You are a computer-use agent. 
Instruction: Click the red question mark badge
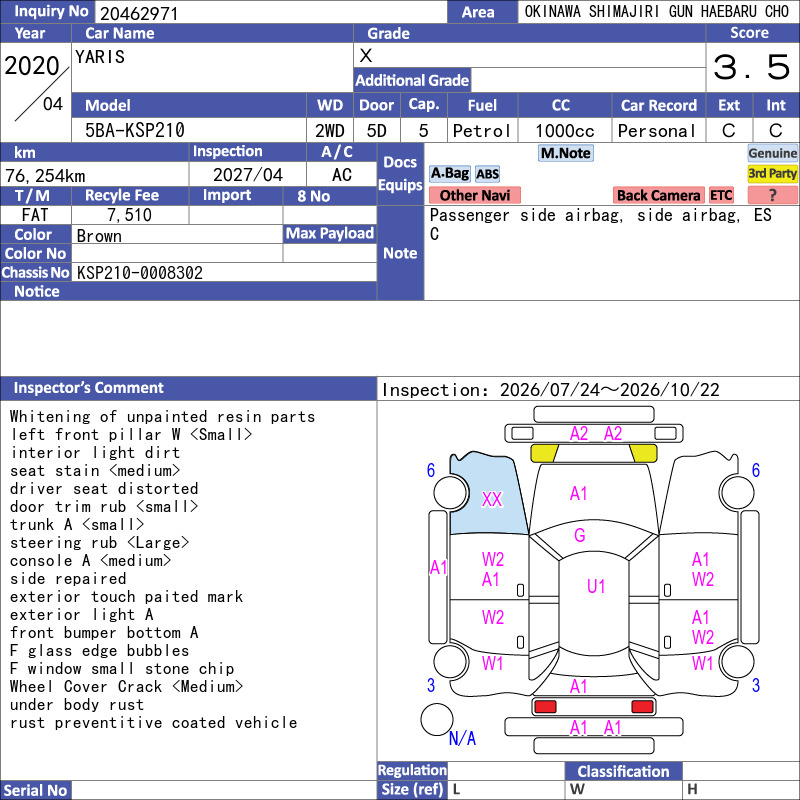tap(772, 195)
